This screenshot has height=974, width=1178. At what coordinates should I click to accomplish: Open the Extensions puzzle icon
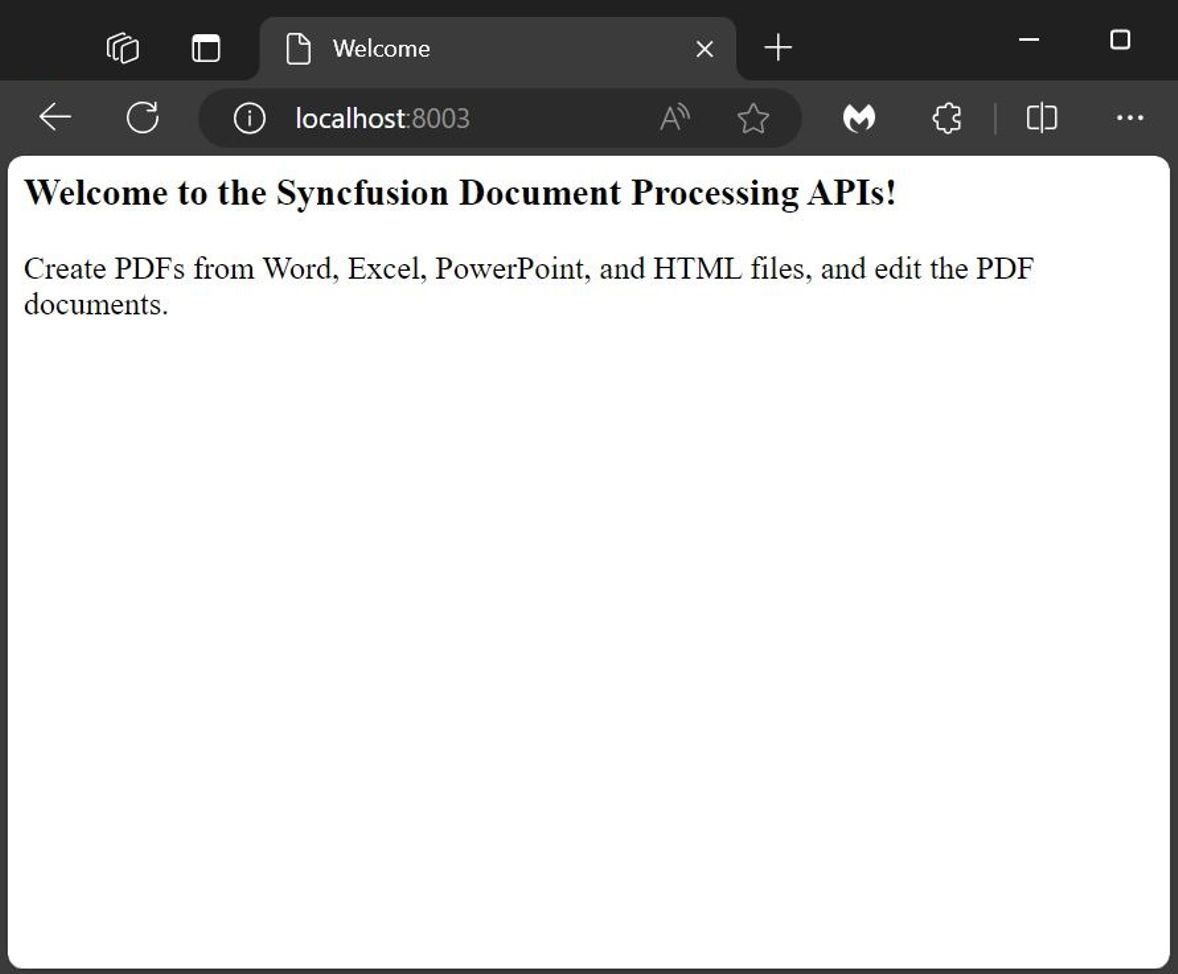coord(947,118)
